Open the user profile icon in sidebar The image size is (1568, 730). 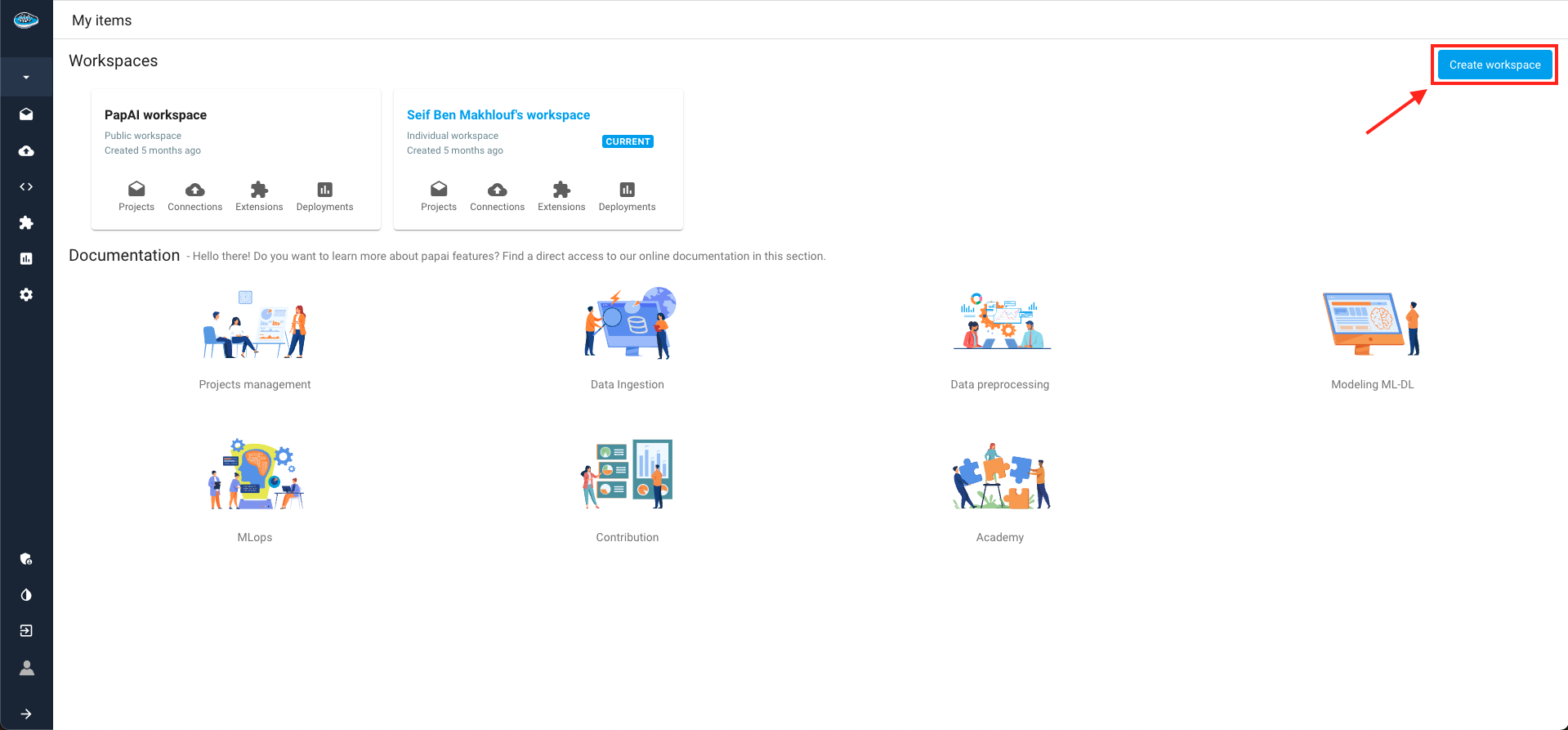click(27, 668)
